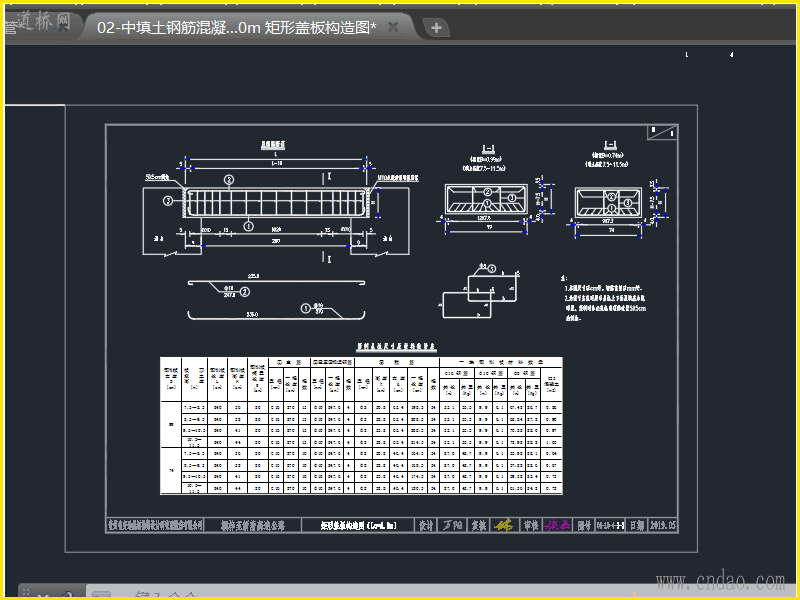800x600 pixels.
Task: Select the circled rebar label 1 in elevation
Action: (x=249, y=227)
